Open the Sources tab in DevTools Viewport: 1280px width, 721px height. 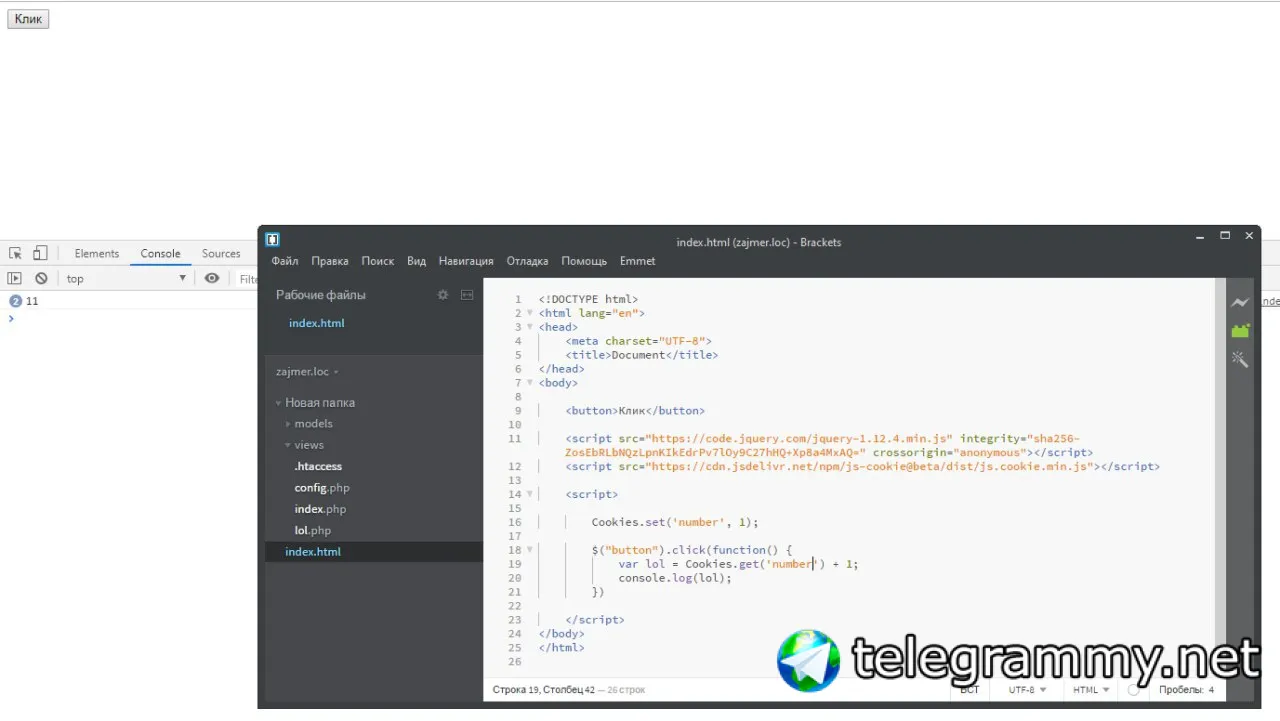coord(221,254)
